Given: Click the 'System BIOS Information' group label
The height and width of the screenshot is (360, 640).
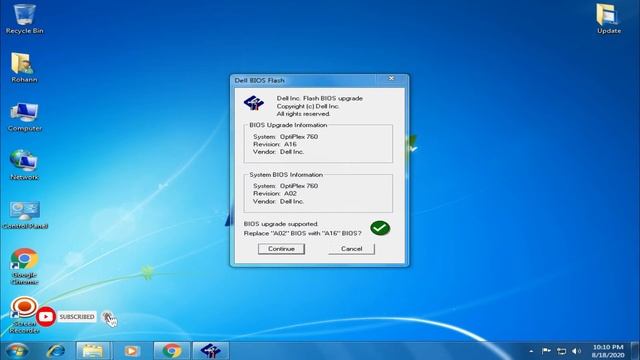Looking at the screenshot, I should click(x=286, y=175).
